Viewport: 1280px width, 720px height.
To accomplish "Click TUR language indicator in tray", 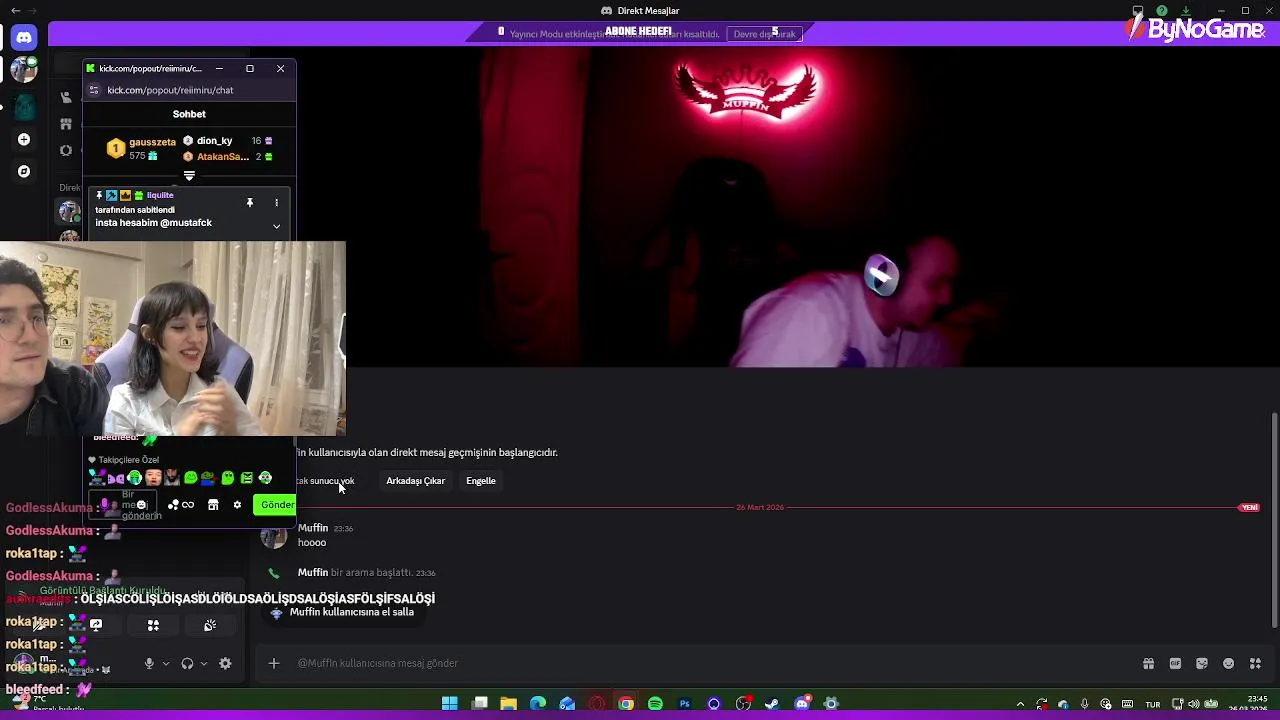I will click(x=1152, y=704).
